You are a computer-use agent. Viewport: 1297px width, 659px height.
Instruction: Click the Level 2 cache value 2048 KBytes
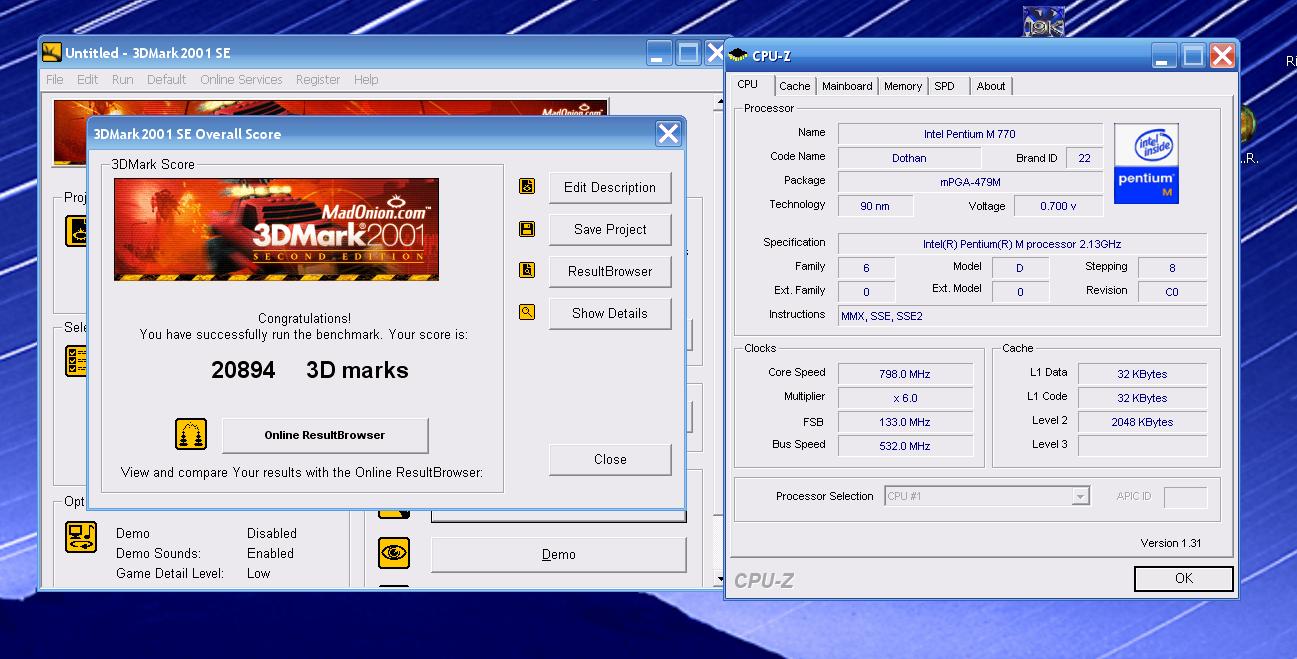tap(1142, 422)
